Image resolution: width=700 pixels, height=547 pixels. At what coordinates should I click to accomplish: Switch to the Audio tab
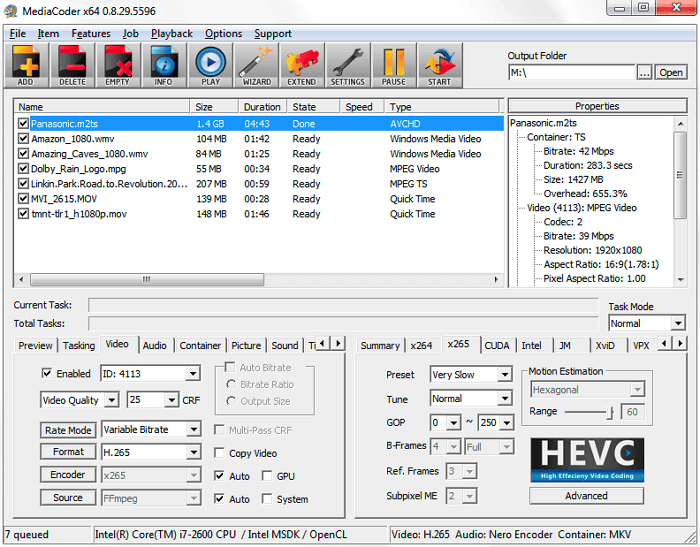coord(154,345)
